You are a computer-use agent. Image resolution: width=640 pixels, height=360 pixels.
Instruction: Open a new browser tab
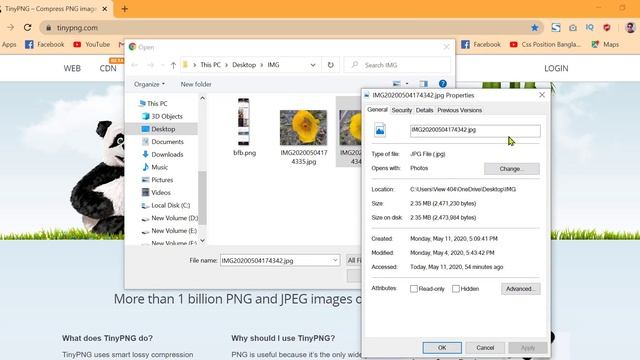tap(124, 9)
